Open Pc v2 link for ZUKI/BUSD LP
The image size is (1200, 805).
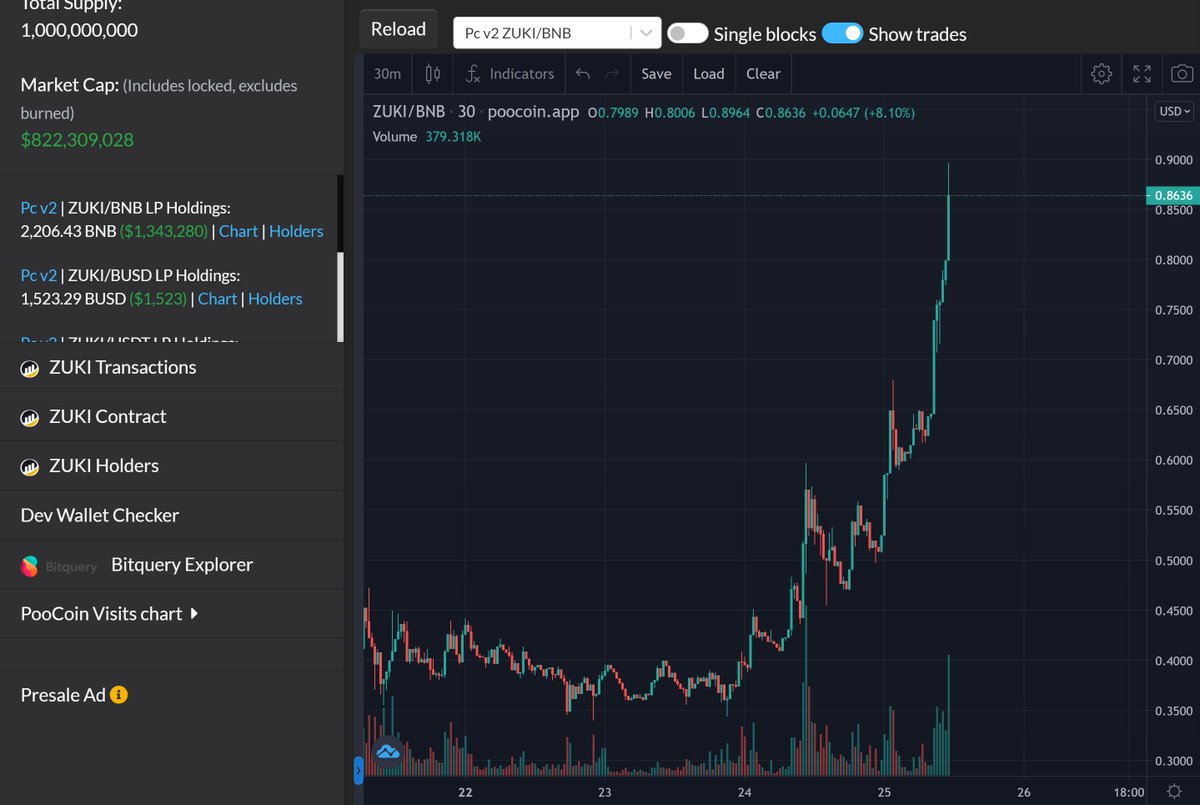pyautogui.click(x=39, y=275)
